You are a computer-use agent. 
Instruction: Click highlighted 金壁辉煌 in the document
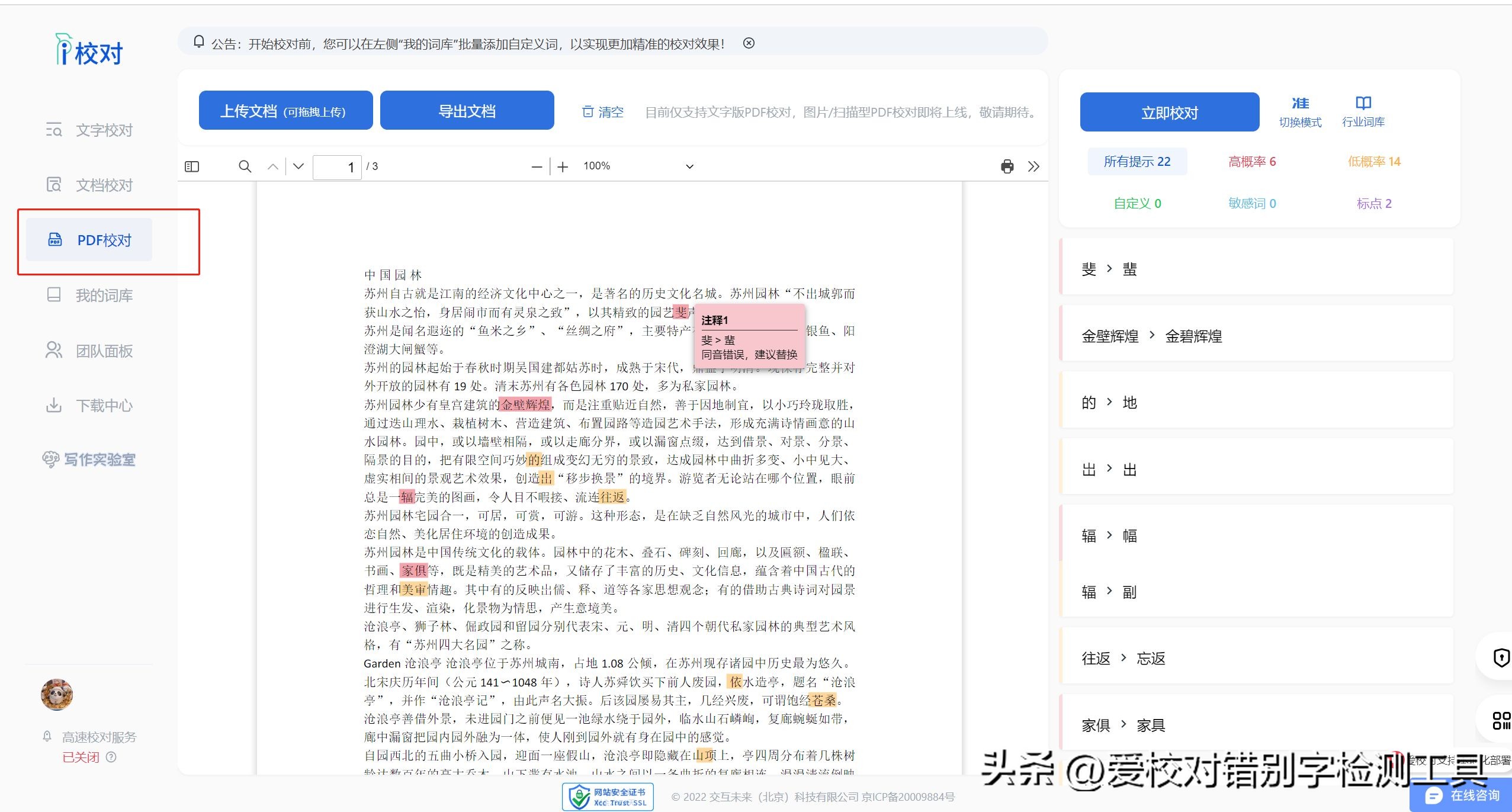526,405
